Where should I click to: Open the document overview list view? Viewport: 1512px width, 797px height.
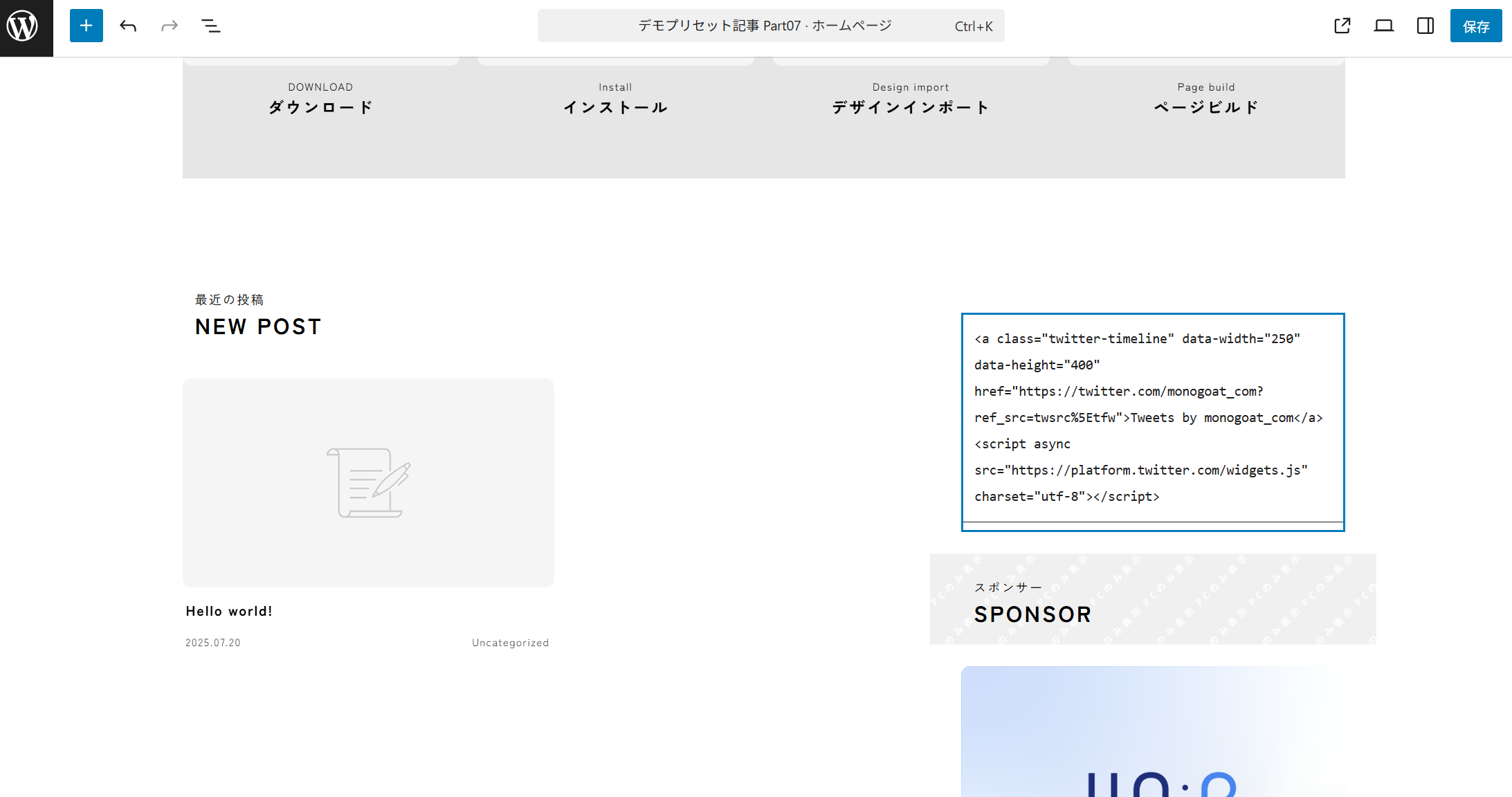(211, 26)
